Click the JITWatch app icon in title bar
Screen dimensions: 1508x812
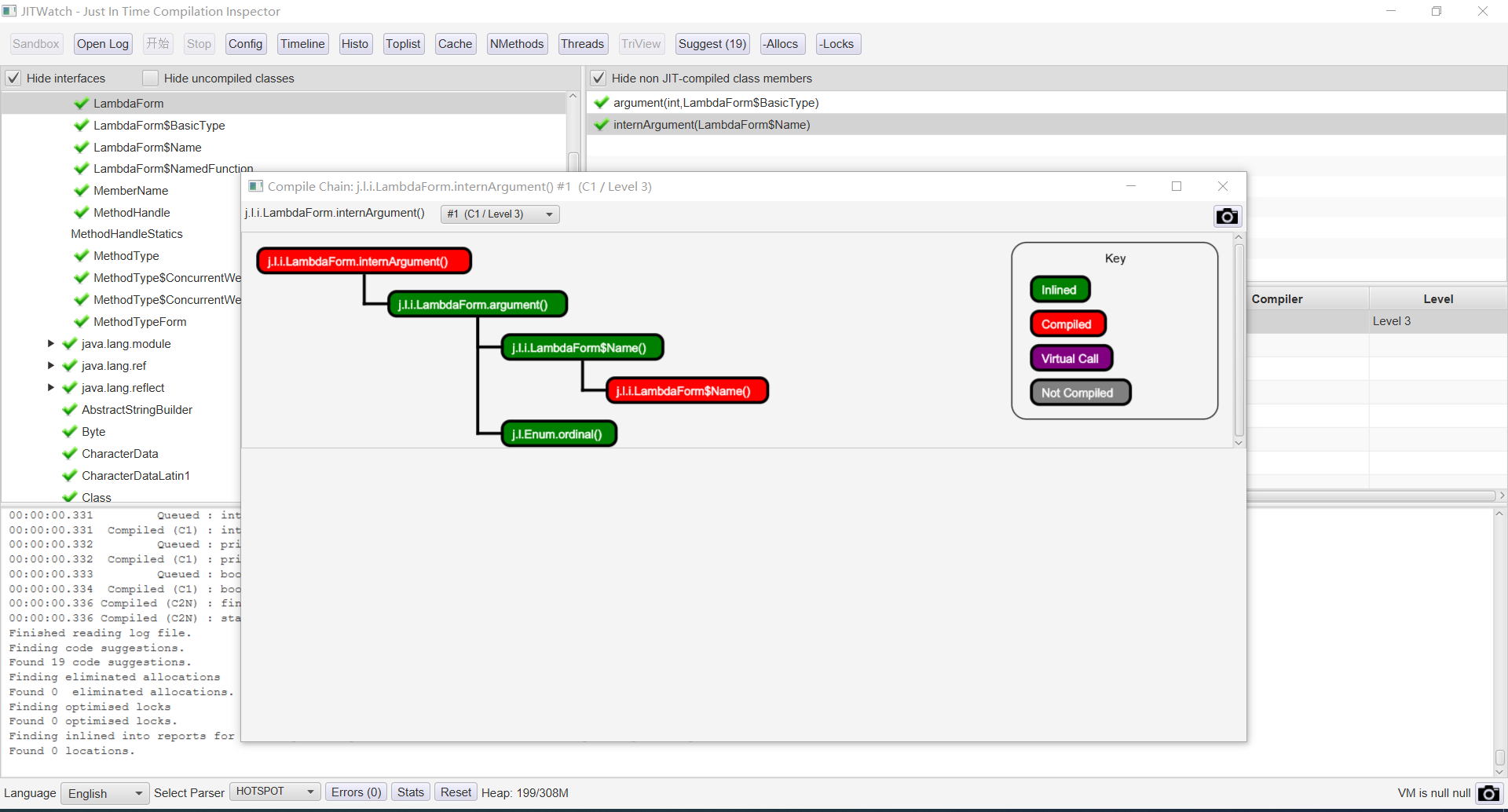pos(9,11)
